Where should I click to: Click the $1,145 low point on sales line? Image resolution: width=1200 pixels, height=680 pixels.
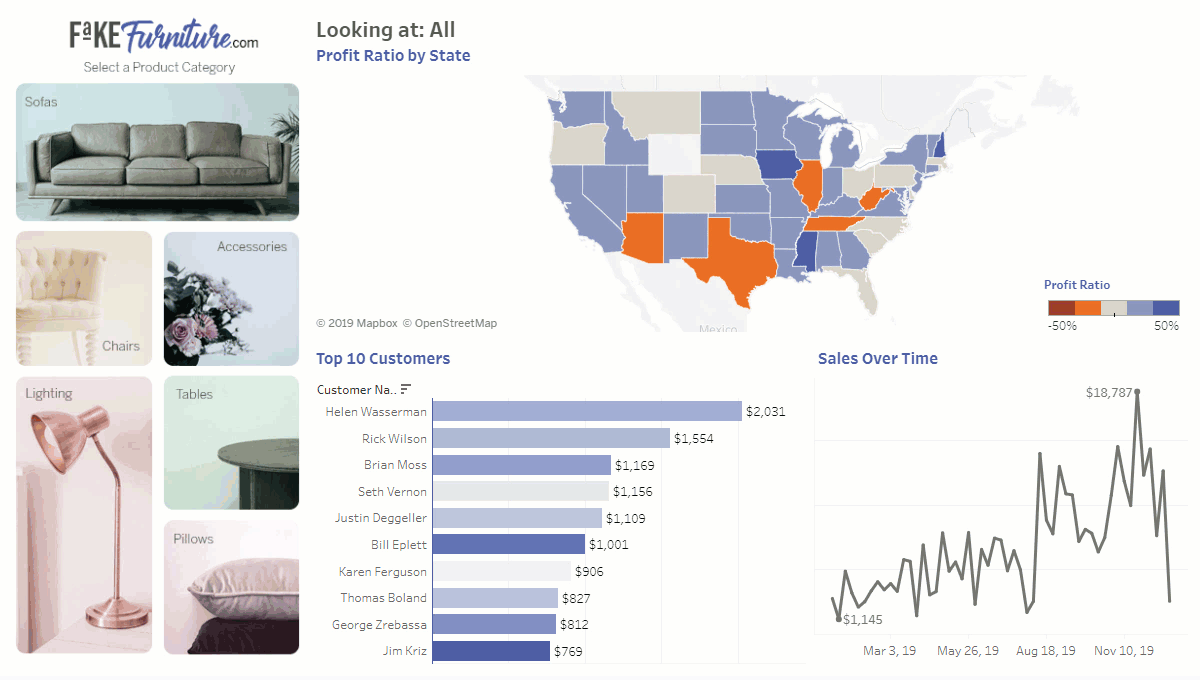point(838,619)
